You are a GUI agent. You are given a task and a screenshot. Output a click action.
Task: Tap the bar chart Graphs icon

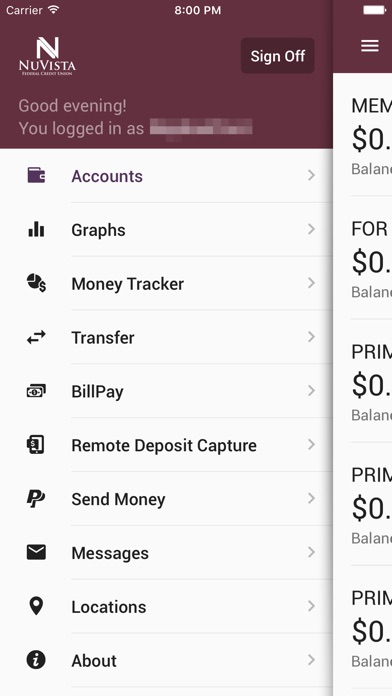pos(36,229)
